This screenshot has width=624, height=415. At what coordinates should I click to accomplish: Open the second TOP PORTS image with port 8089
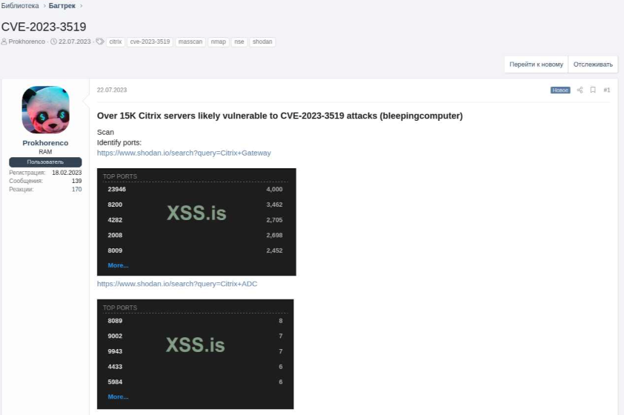point(195,354)
